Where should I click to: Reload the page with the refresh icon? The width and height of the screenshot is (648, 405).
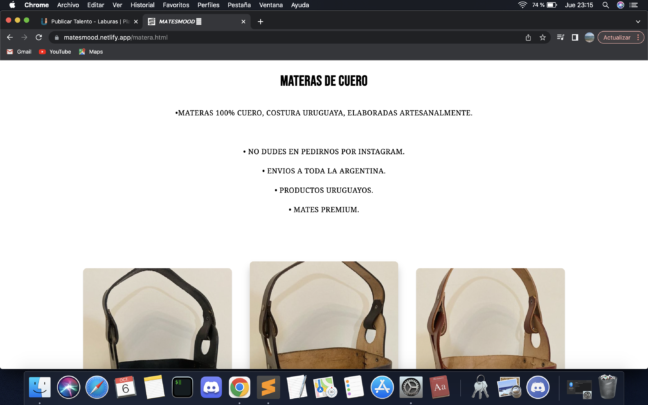coord(38,37)
